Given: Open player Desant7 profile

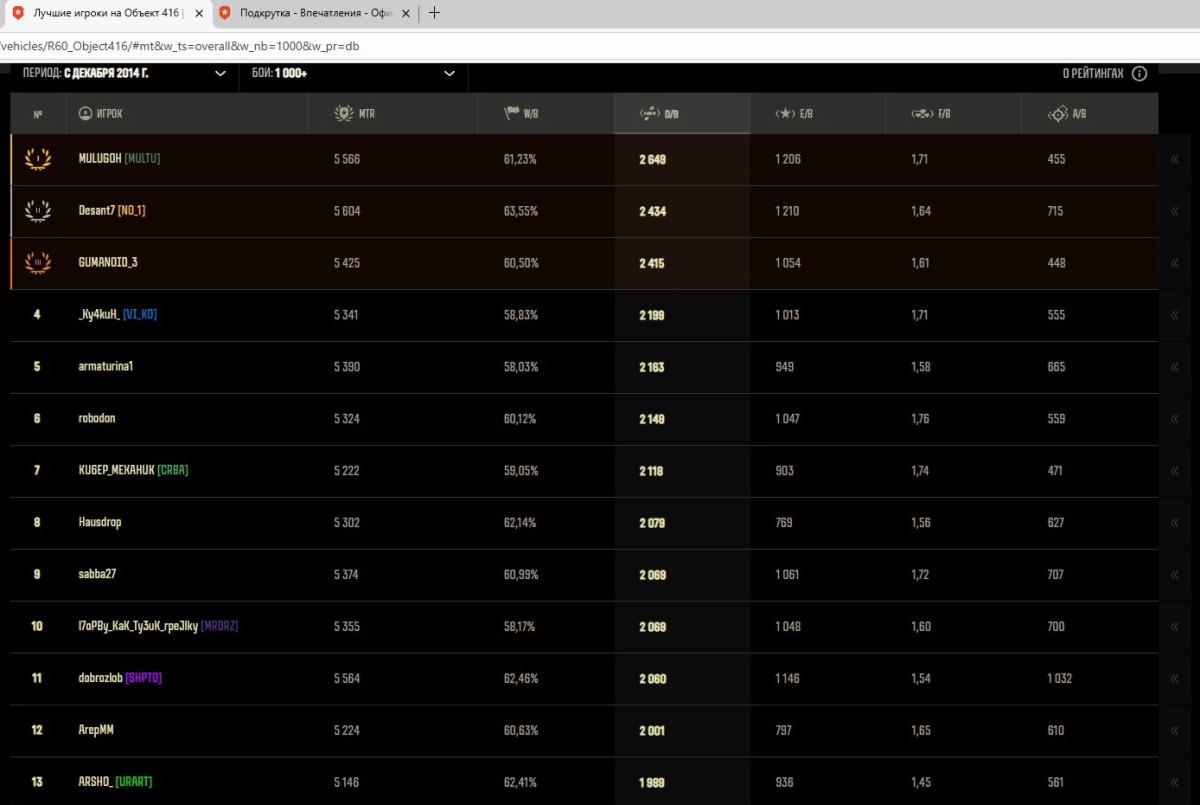Looking at the screenshot, I should 96,211.
